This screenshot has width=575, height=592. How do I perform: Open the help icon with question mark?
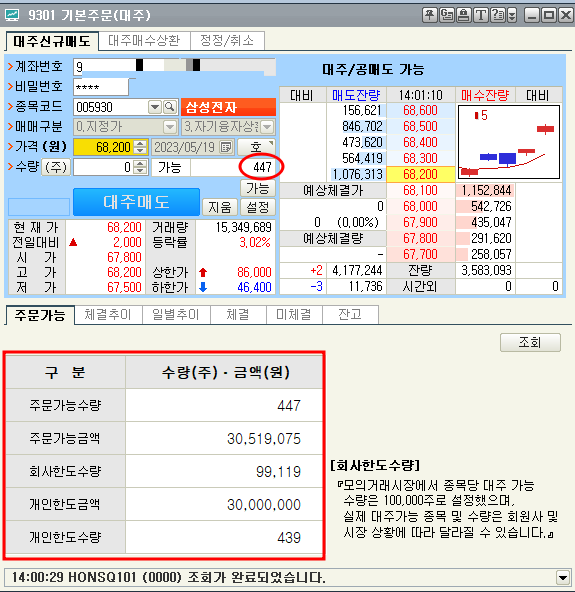coord(498,15)
